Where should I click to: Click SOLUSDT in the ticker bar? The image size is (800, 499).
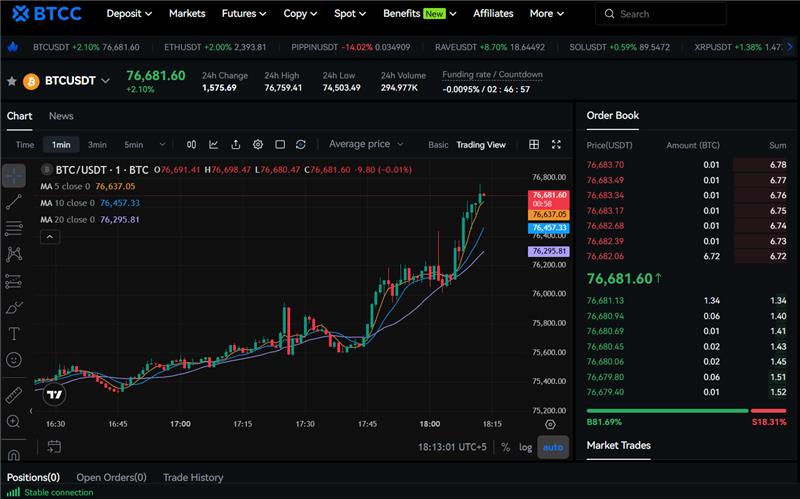click(619, 47)
